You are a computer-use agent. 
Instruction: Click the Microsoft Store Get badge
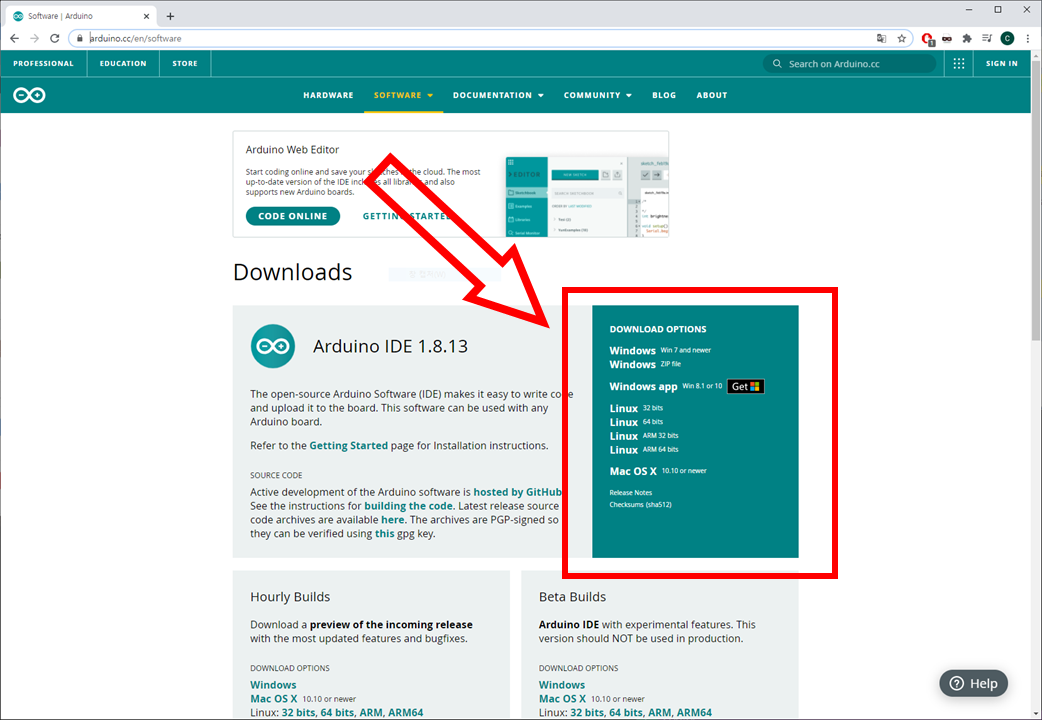point(745,386)
